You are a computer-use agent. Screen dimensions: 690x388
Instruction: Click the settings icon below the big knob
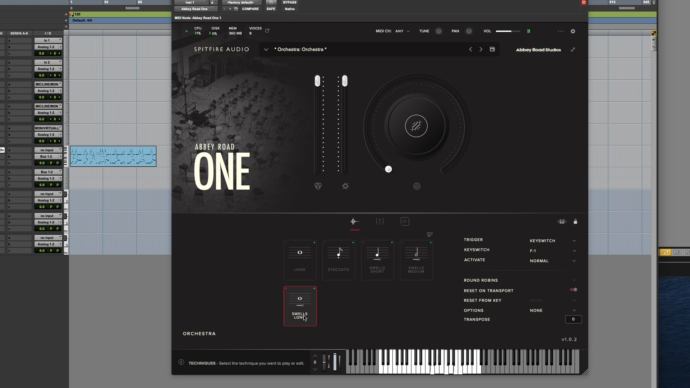click(417, 187)
